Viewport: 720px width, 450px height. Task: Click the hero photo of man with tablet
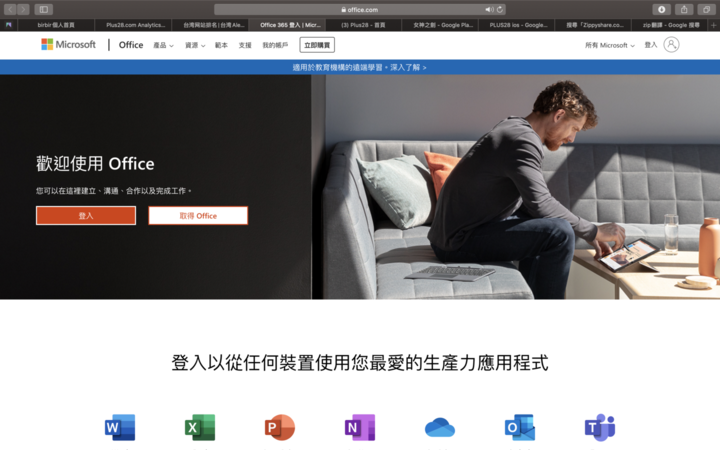(516, 187)
